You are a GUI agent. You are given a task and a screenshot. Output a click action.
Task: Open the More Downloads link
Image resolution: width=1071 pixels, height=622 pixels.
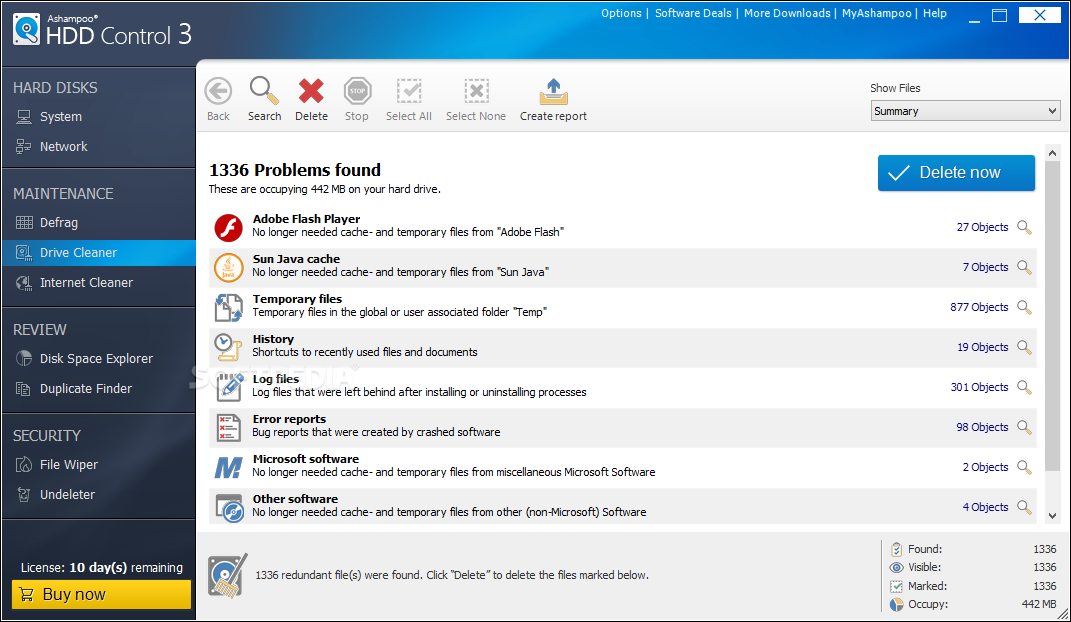tap(787, 13)
